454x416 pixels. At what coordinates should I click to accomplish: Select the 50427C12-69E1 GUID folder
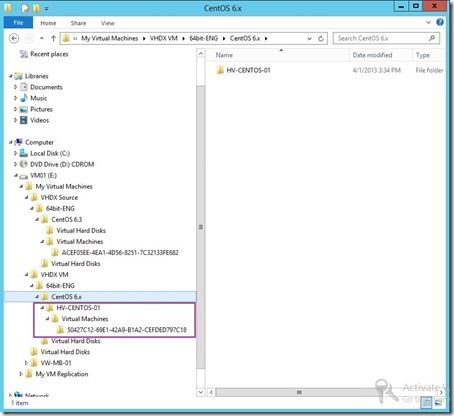pos(127,330)
